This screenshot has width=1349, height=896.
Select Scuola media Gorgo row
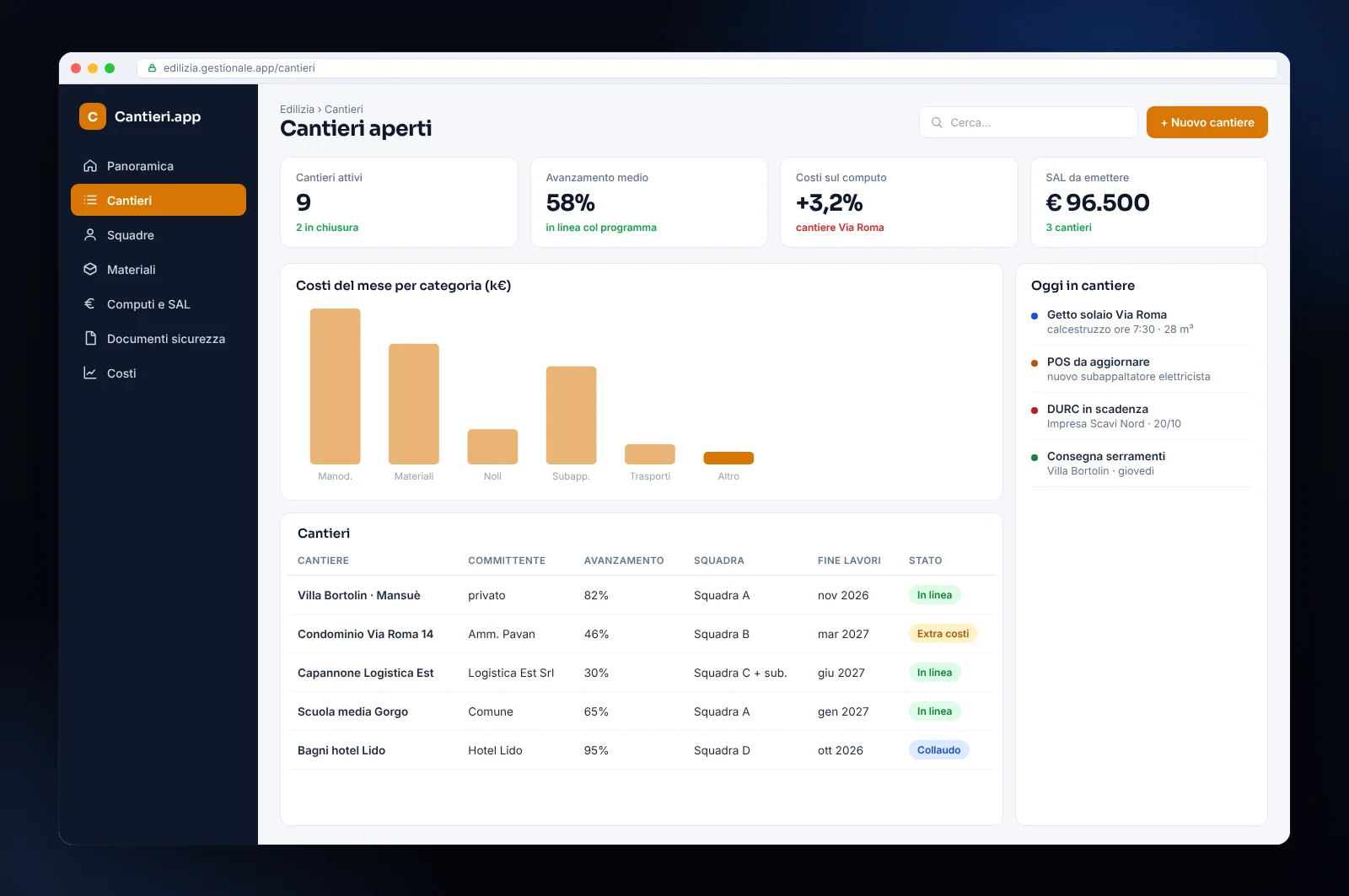[641, 711]
